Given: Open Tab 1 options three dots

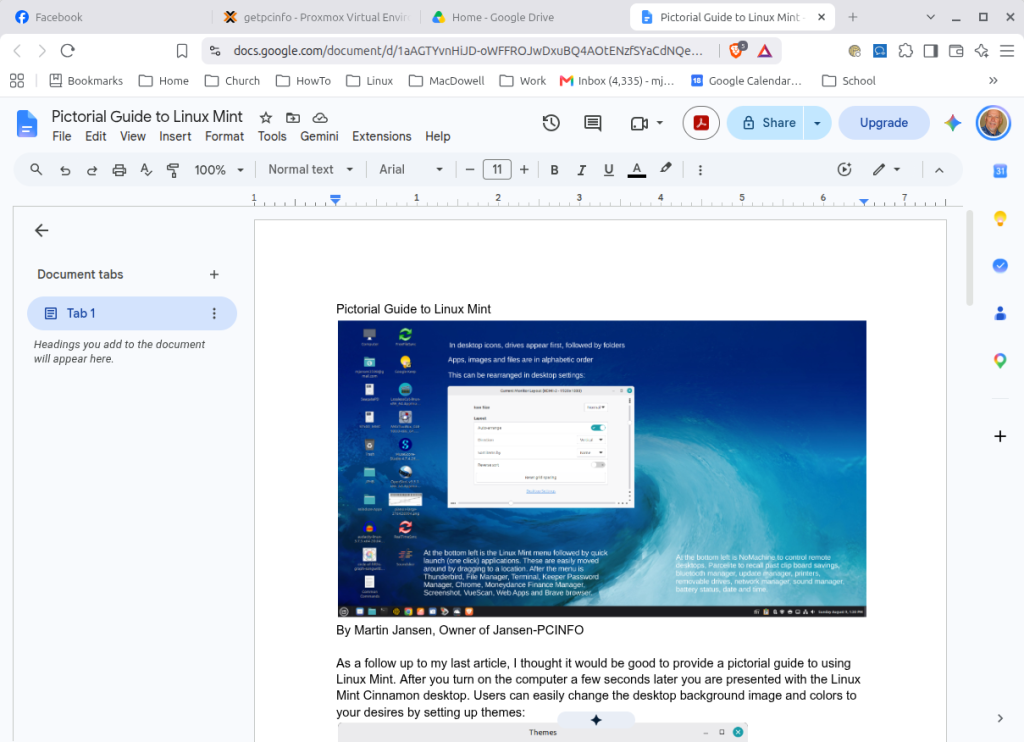Looking at the screenshot, I should tap(214, 314).
